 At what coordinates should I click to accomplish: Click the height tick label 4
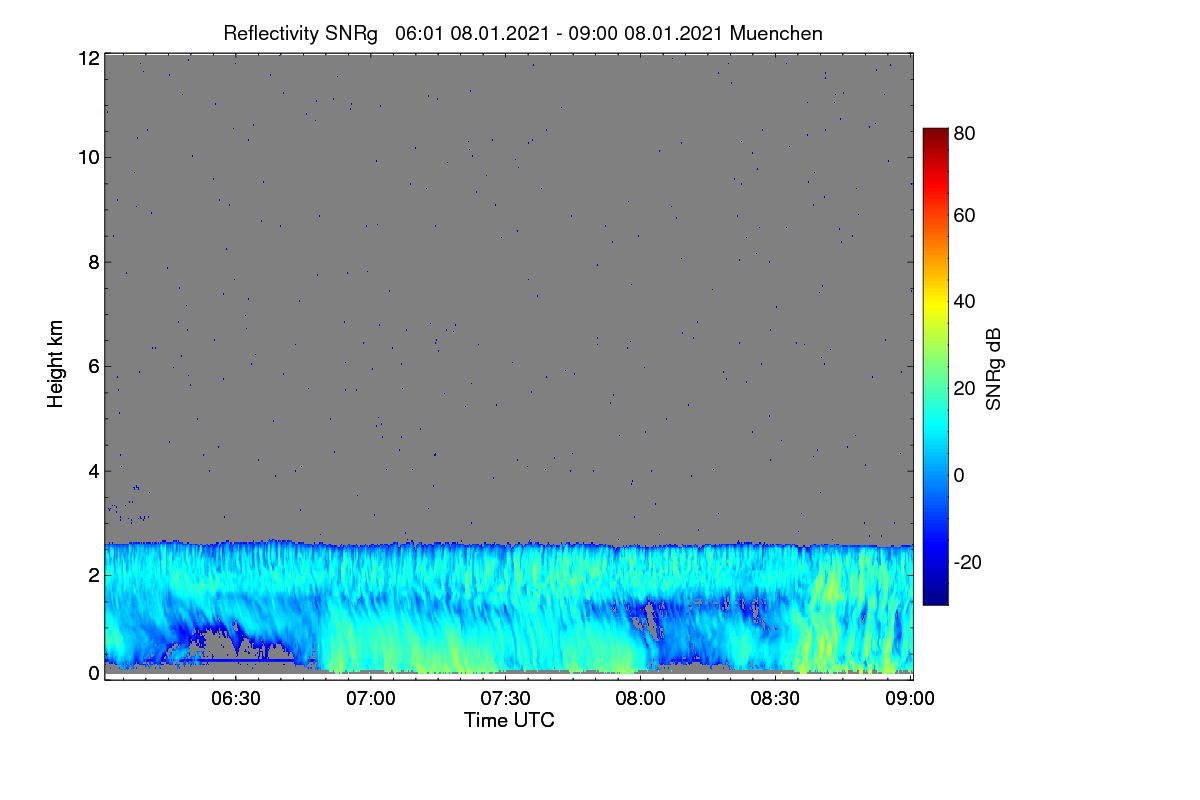tap(93, 470)
